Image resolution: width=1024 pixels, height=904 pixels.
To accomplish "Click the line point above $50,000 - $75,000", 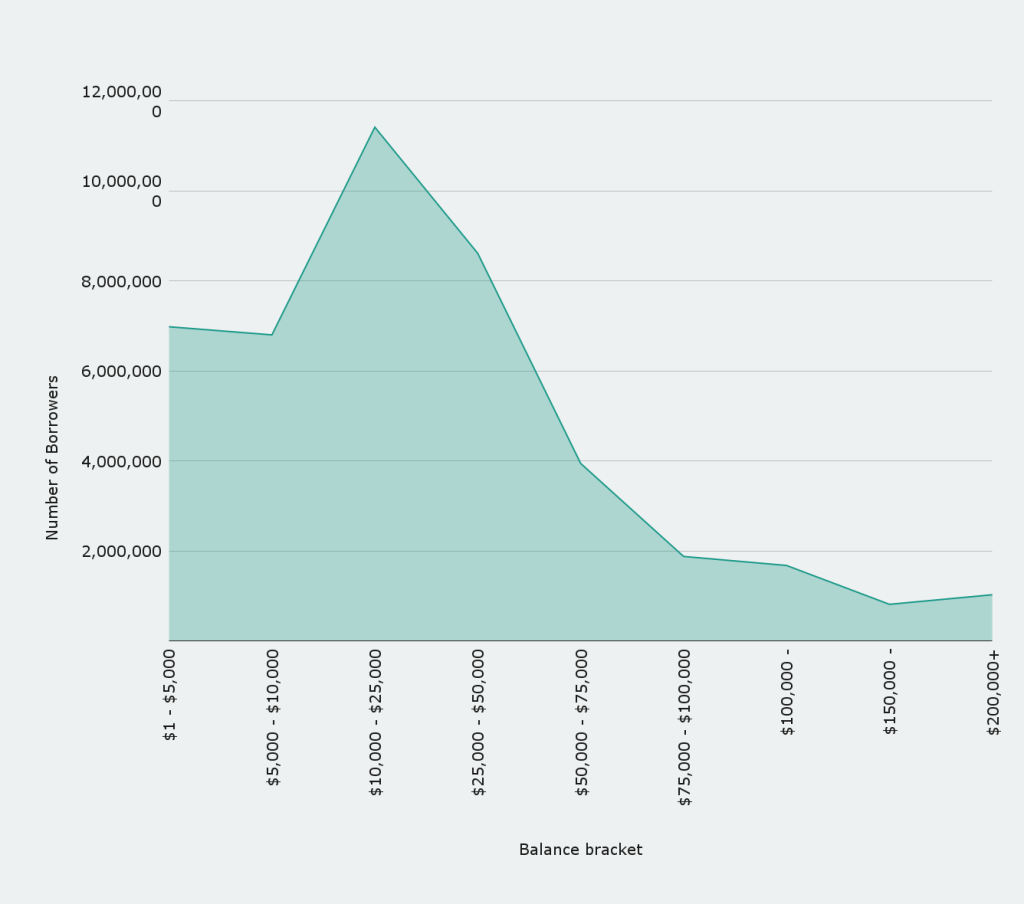I will click(581, 463).
